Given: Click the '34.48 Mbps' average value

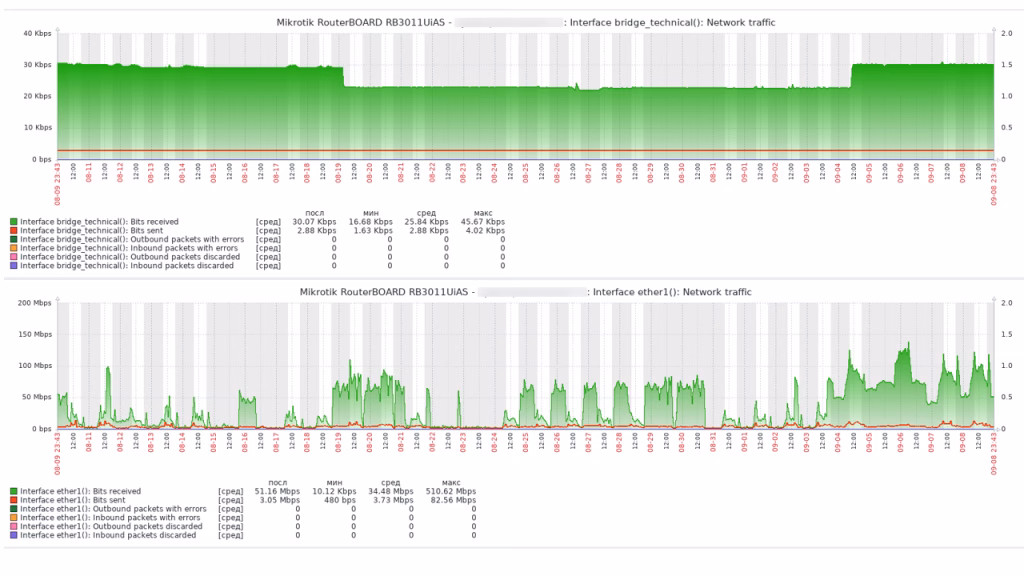Looking at the screenshot, I should point(391,492).
